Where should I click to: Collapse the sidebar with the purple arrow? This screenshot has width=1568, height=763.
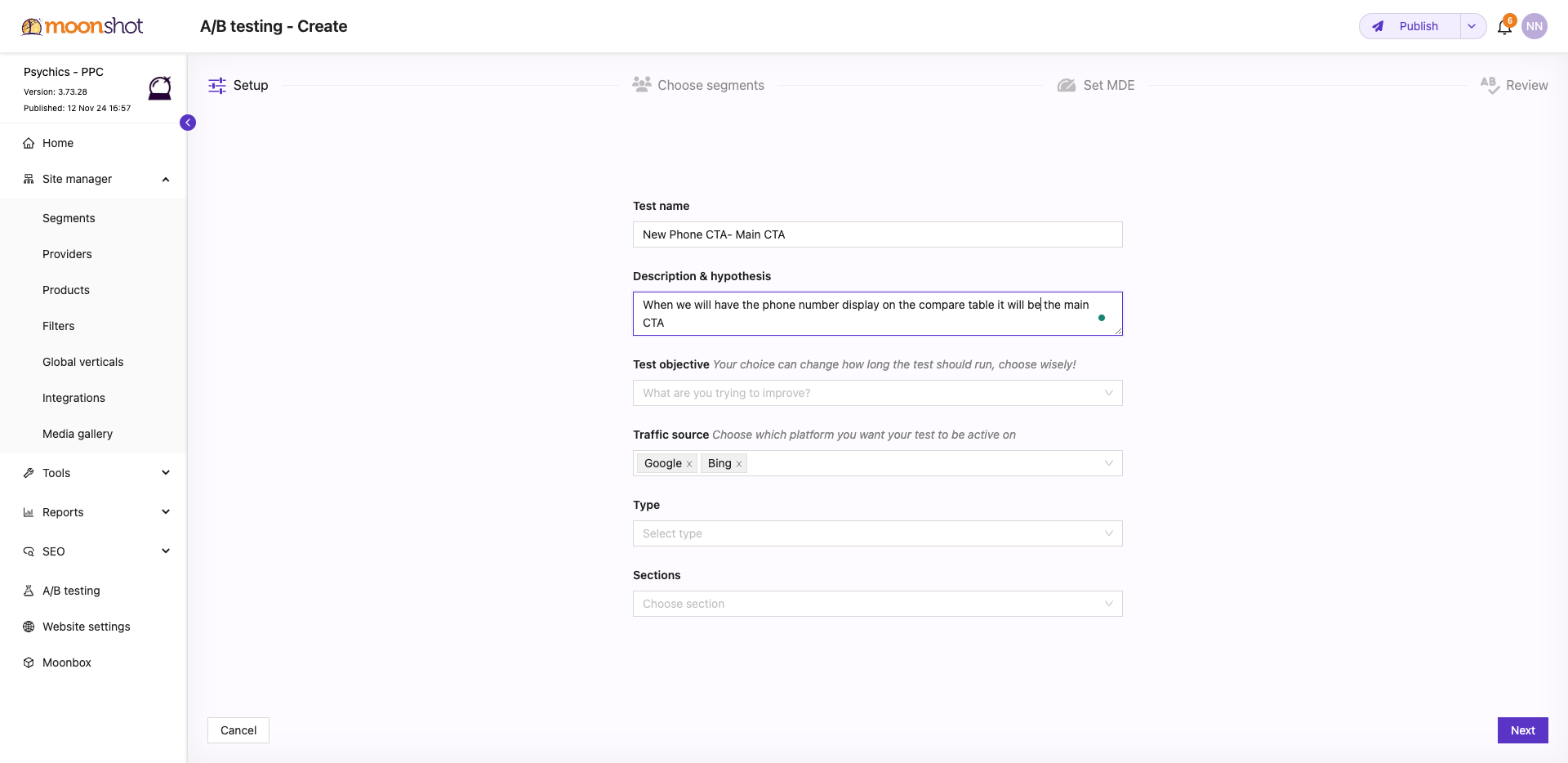(188, 123)
